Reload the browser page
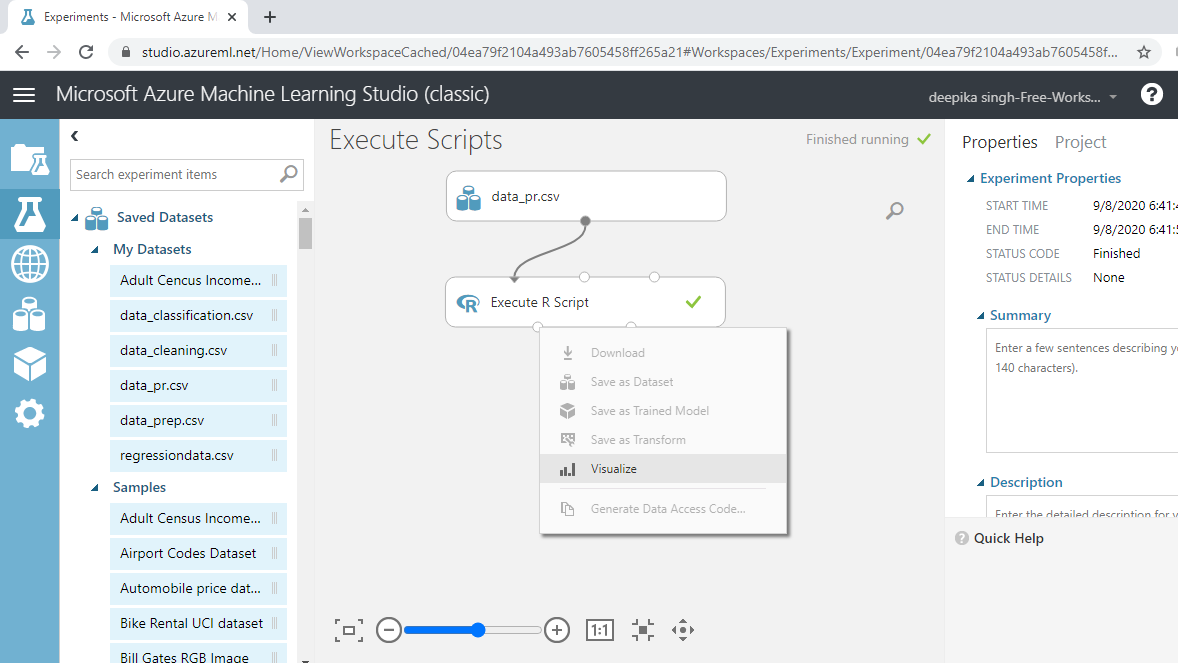This screenshot has width=1178, height=663. (x=86, y=52)
